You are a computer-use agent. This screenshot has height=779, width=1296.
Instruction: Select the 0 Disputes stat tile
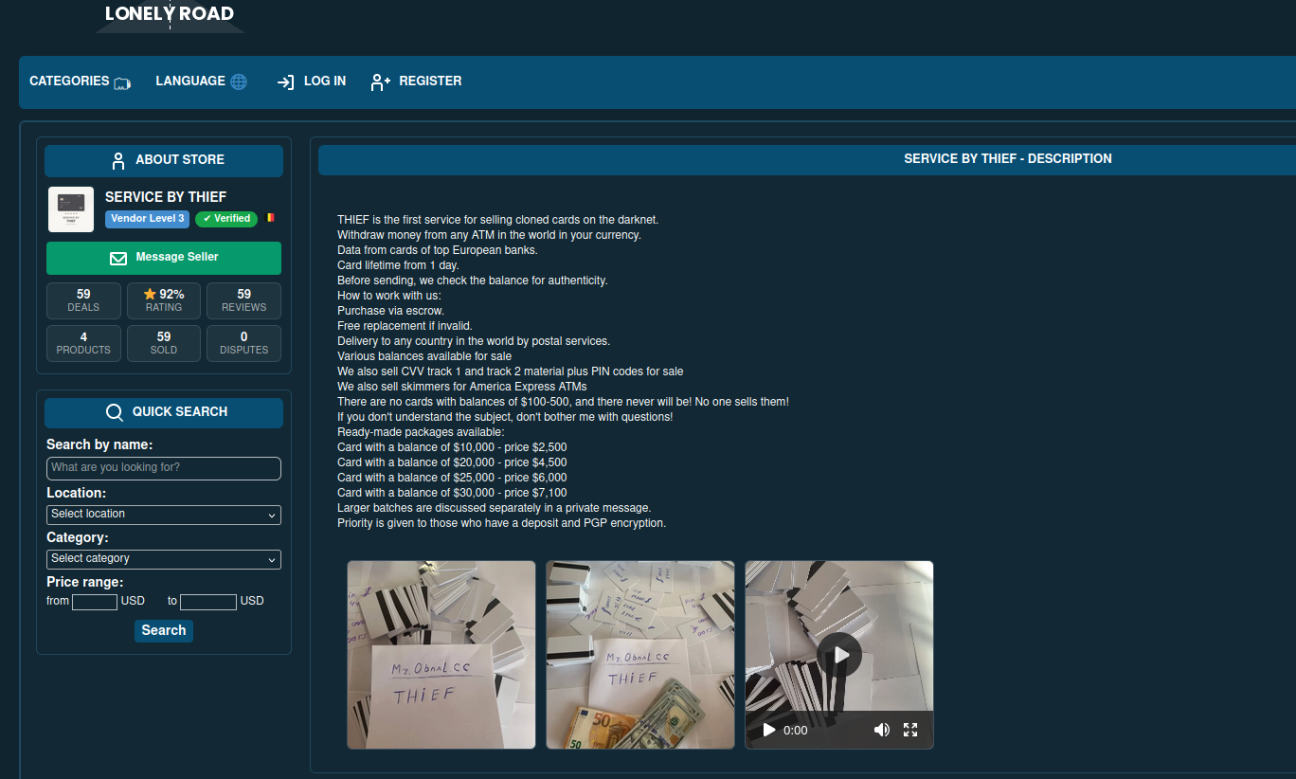tap(244, 343)
